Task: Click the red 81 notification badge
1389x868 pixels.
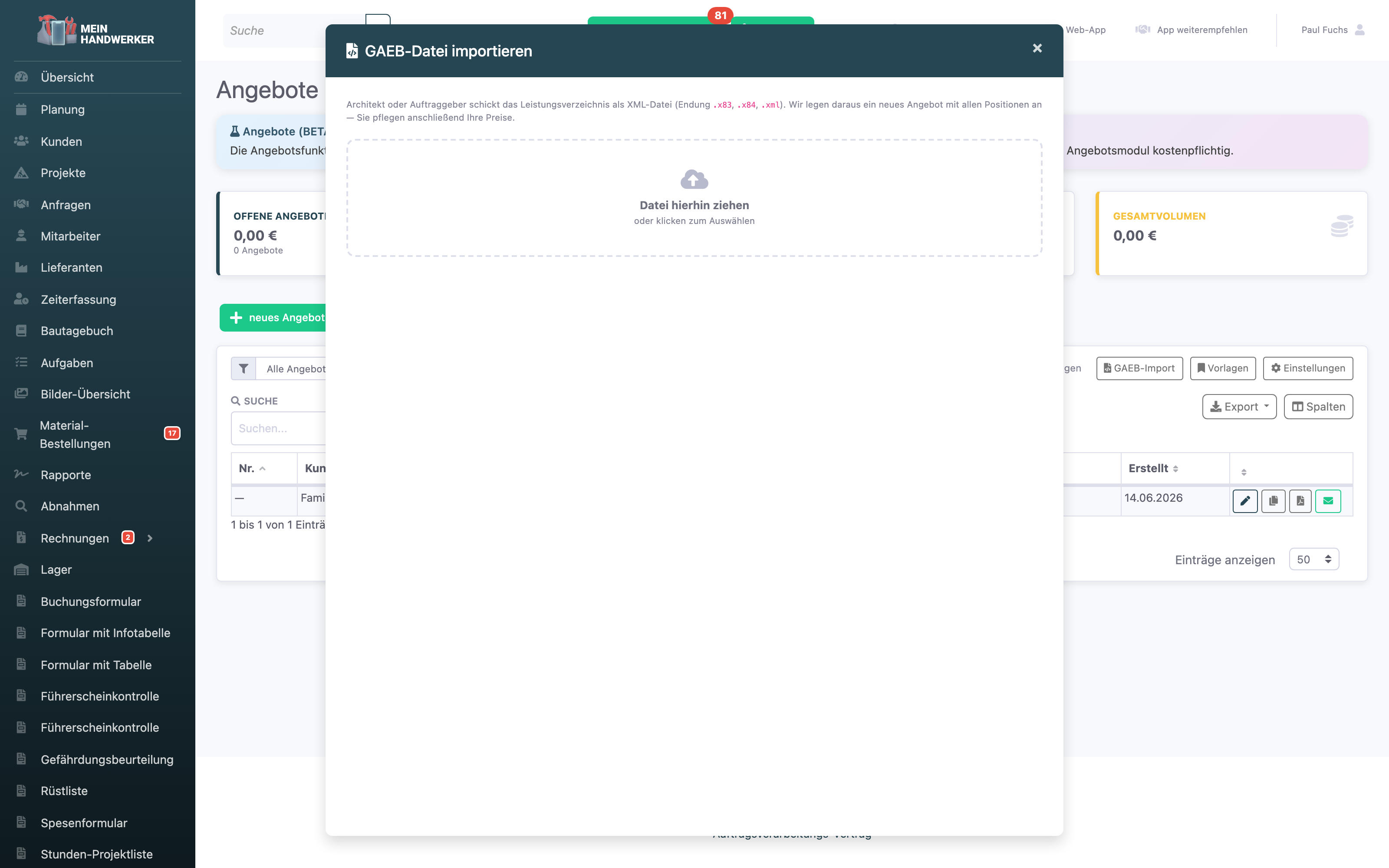Action: [721, 16]
